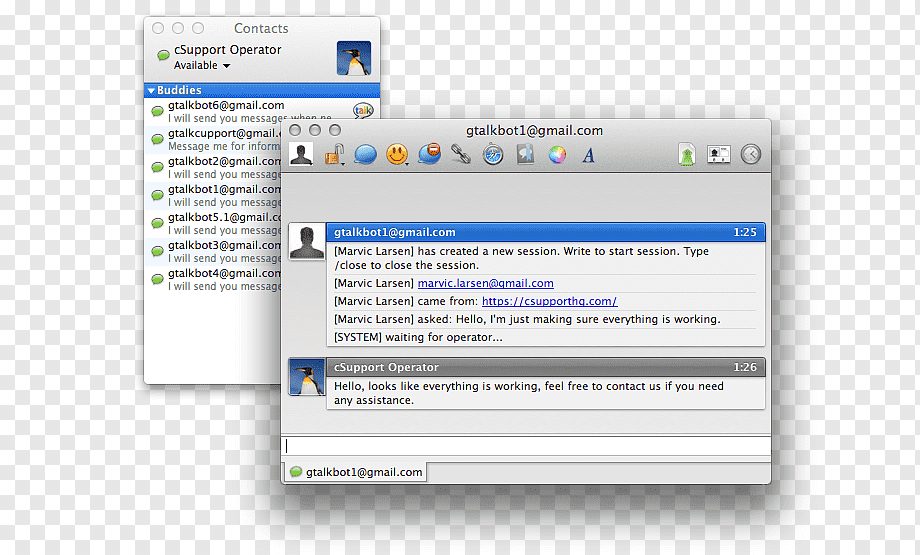
Task: Click green status bubble next to gtalkbot3
Action: pos(157,251)
